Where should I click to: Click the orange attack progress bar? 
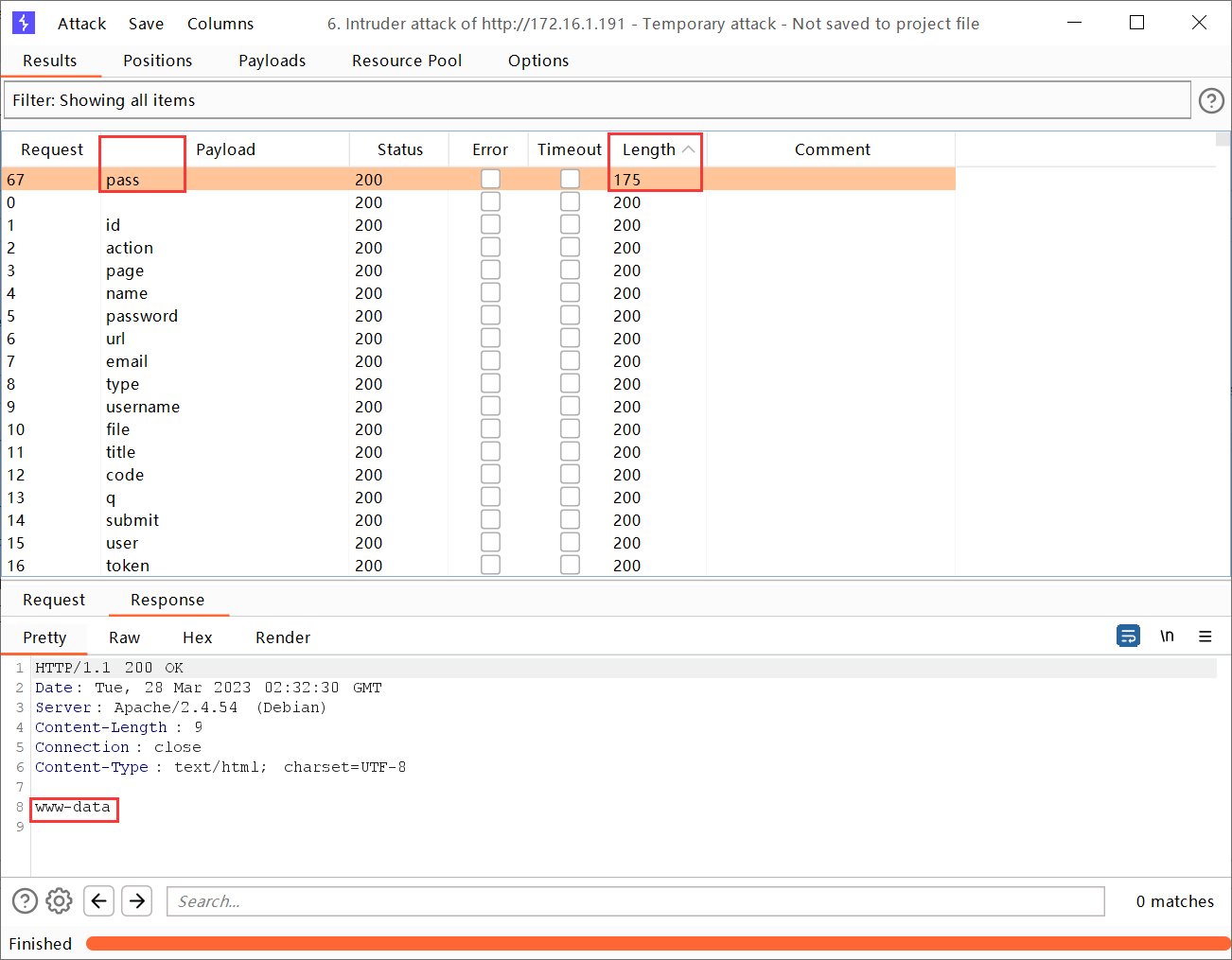658,943
